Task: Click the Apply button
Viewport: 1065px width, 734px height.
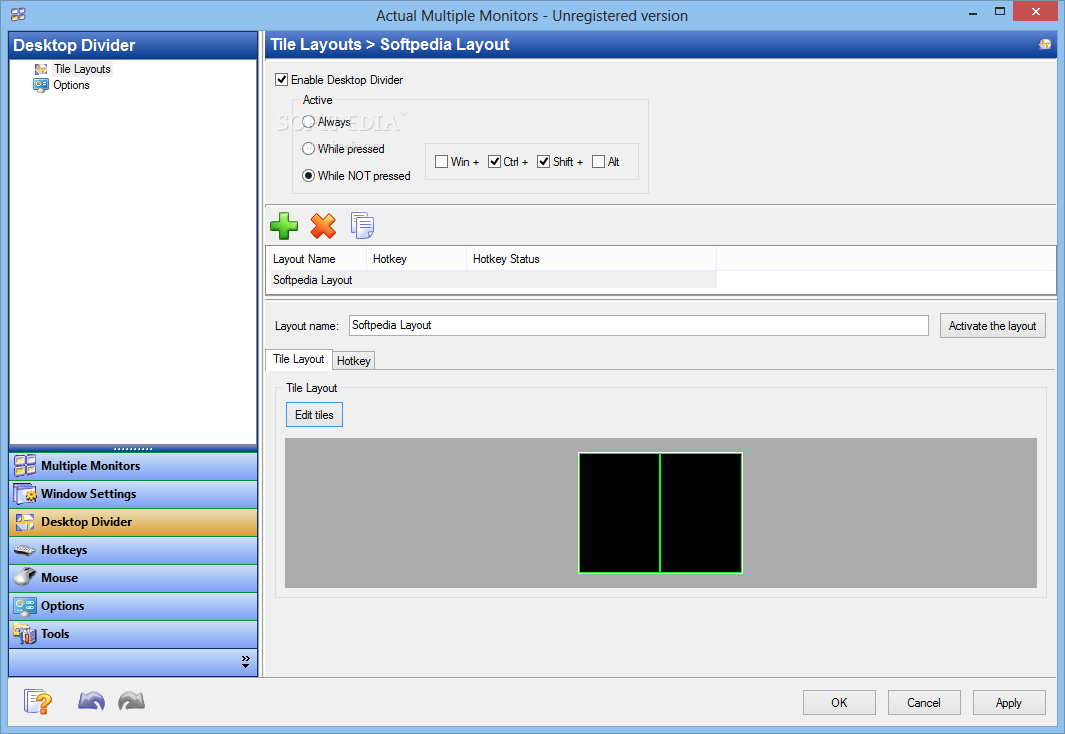Action: [1009, 703]
